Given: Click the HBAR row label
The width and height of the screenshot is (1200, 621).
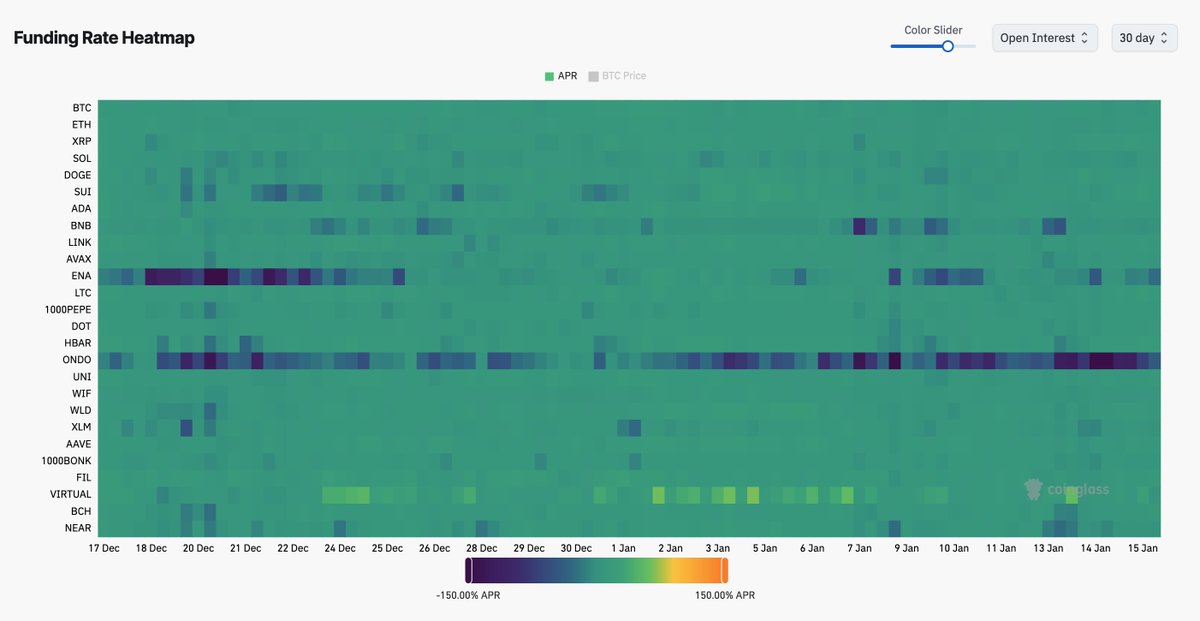Looking at the screenshot, I should point(78,343).
